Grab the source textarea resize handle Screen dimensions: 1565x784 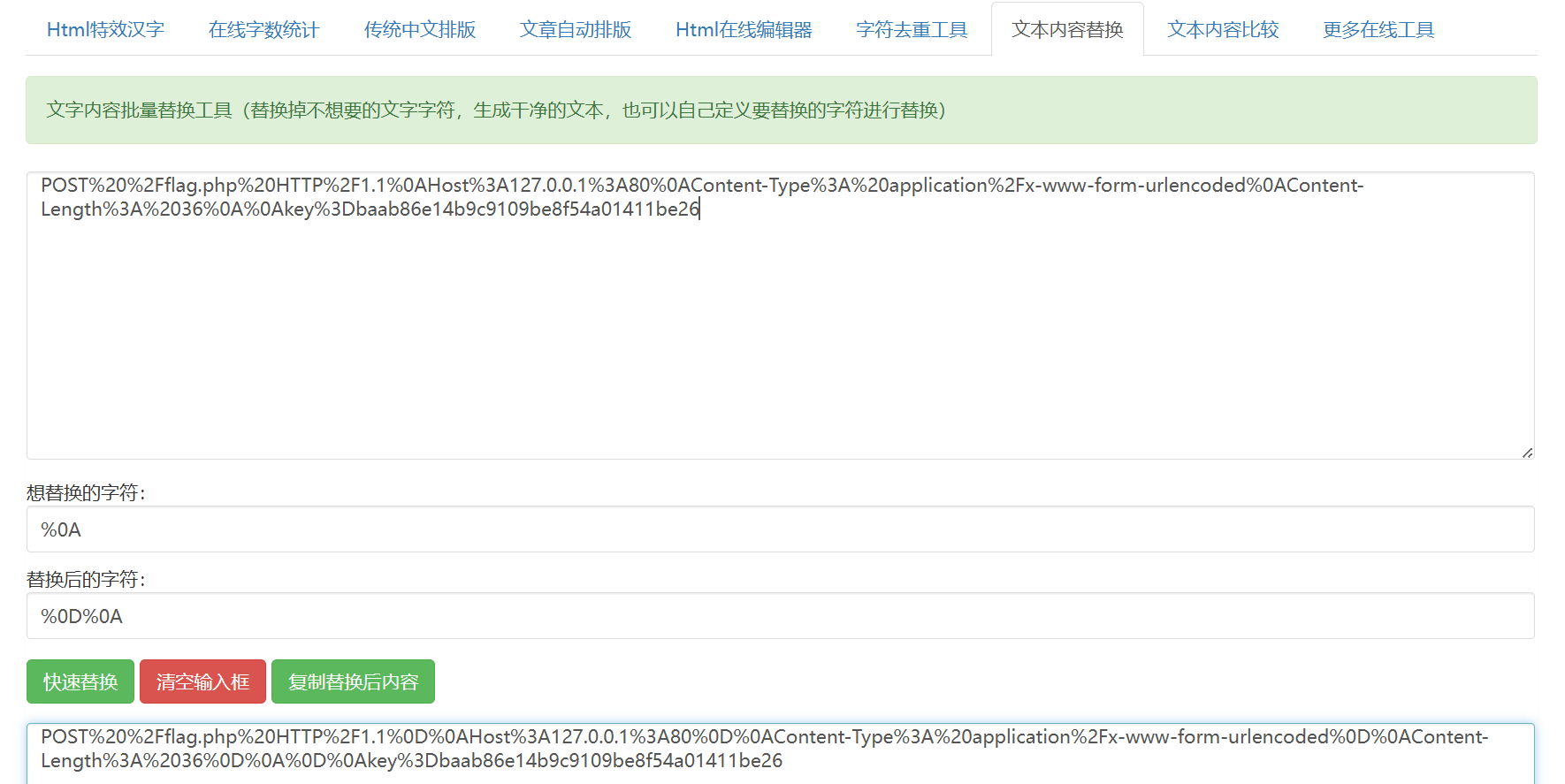(x=1527, y=453)
